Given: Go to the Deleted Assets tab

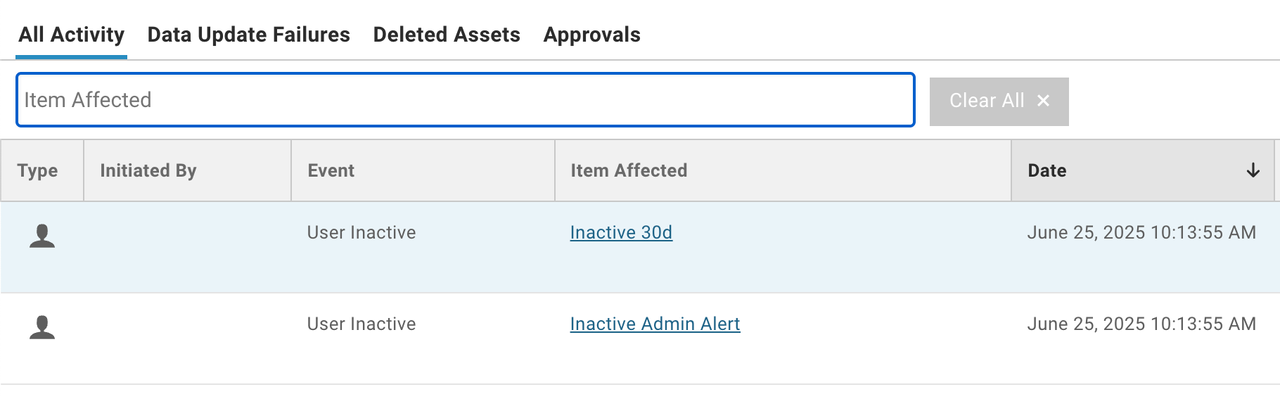Looking at the screenshot, I should (446, 35).
